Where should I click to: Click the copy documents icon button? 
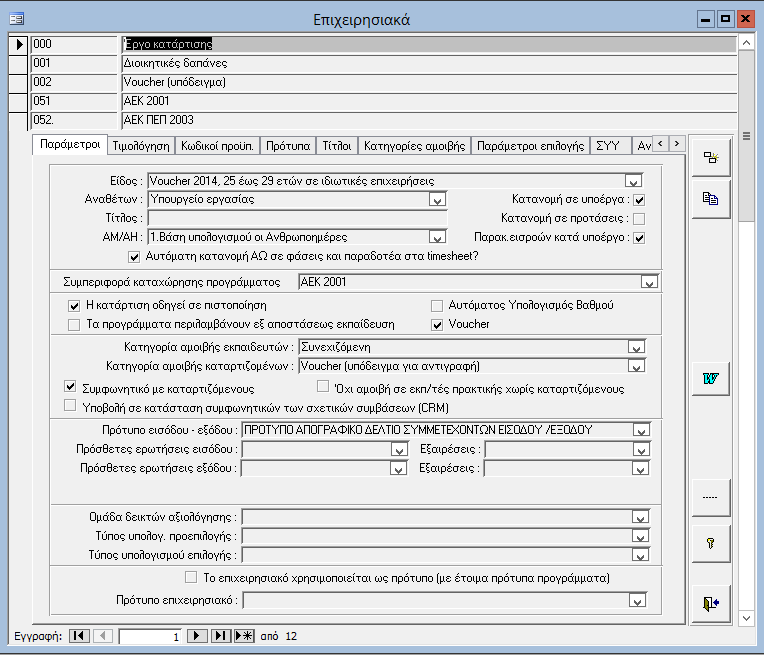tap(711, 199)
